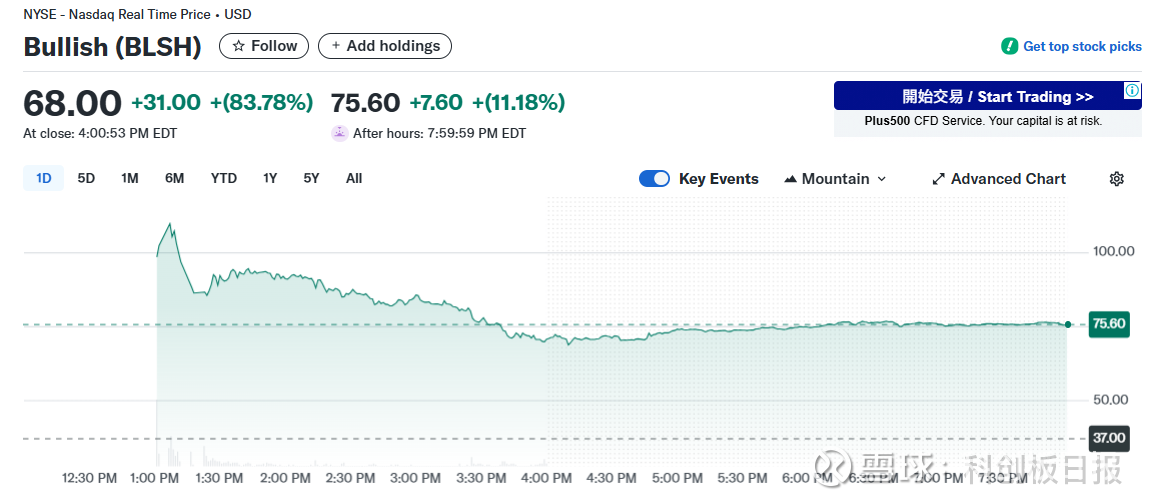Viewport: 1155px width, 504px height.
Task: Click At close: 4:00:53 PM EDT text
Action: pos(100,133)
